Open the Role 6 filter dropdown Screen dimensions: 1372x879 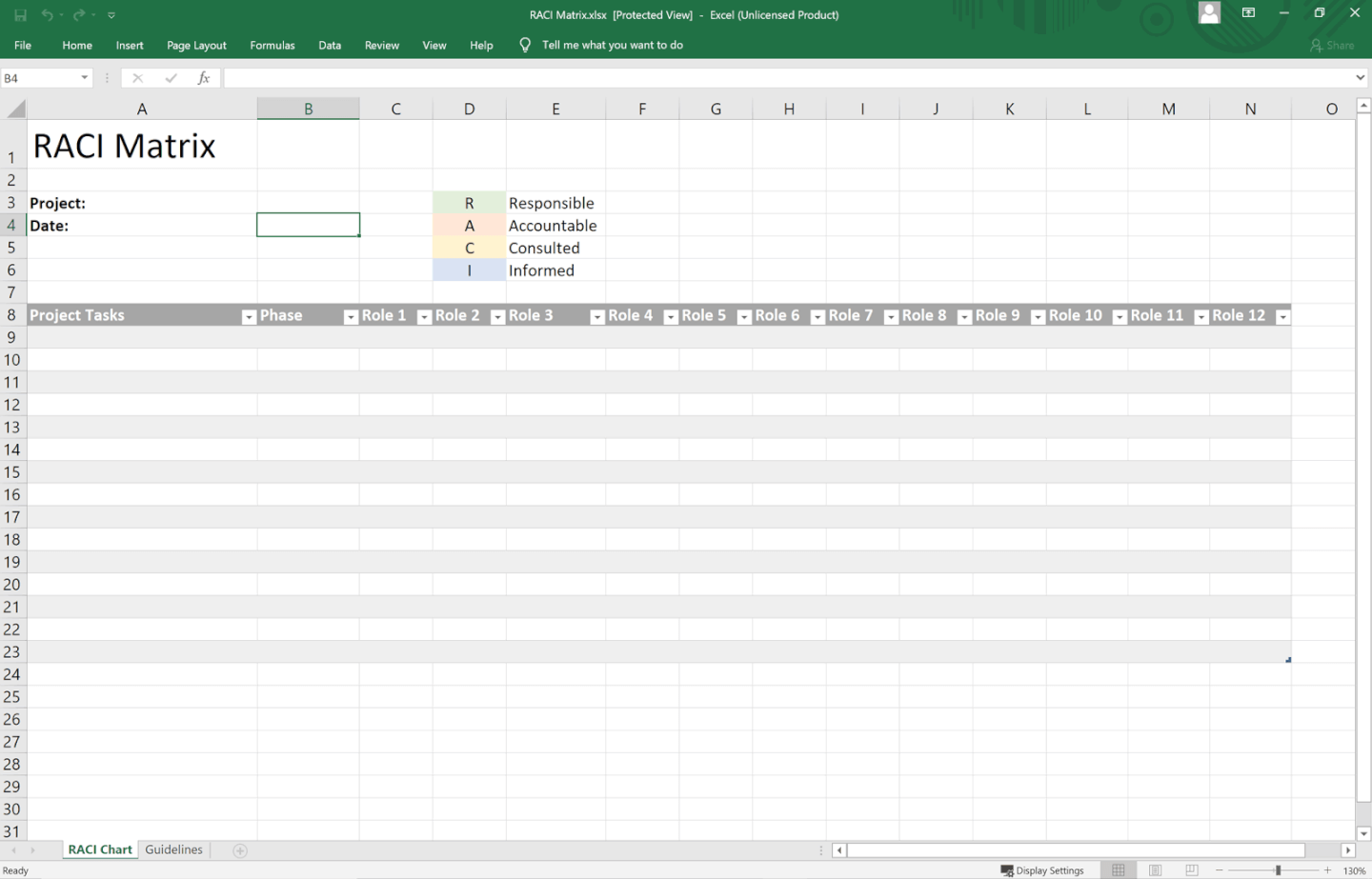tap(817, 317)
